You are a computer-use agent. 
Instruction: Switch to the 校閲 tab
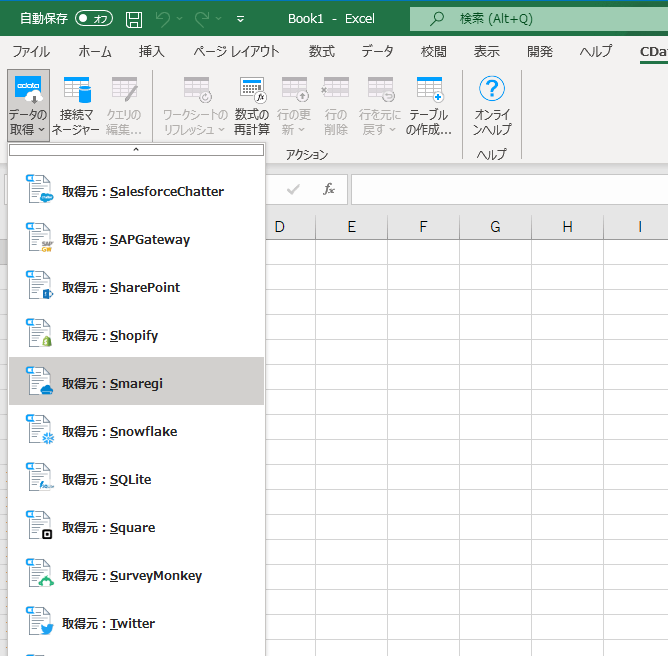click(434, 52)
